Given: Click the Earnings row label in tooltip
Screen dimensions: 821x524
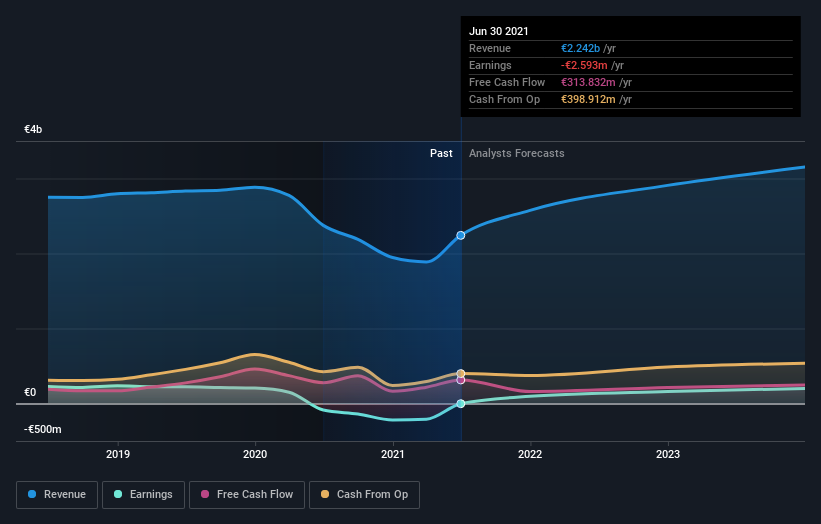Looking at the screenshot, I should click(490, 65).
